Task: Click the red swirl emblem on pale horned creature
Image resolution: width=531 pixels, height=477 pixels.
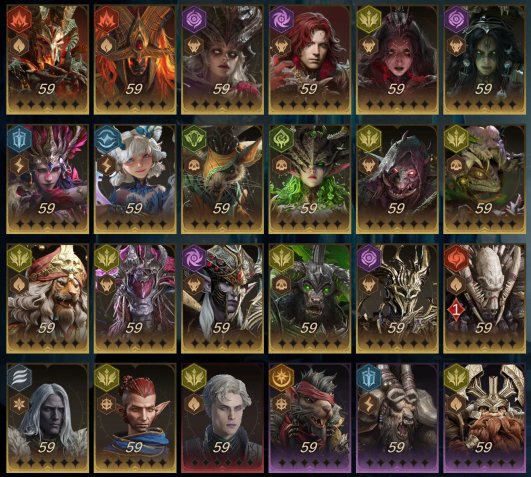Action: click(456, 258)
